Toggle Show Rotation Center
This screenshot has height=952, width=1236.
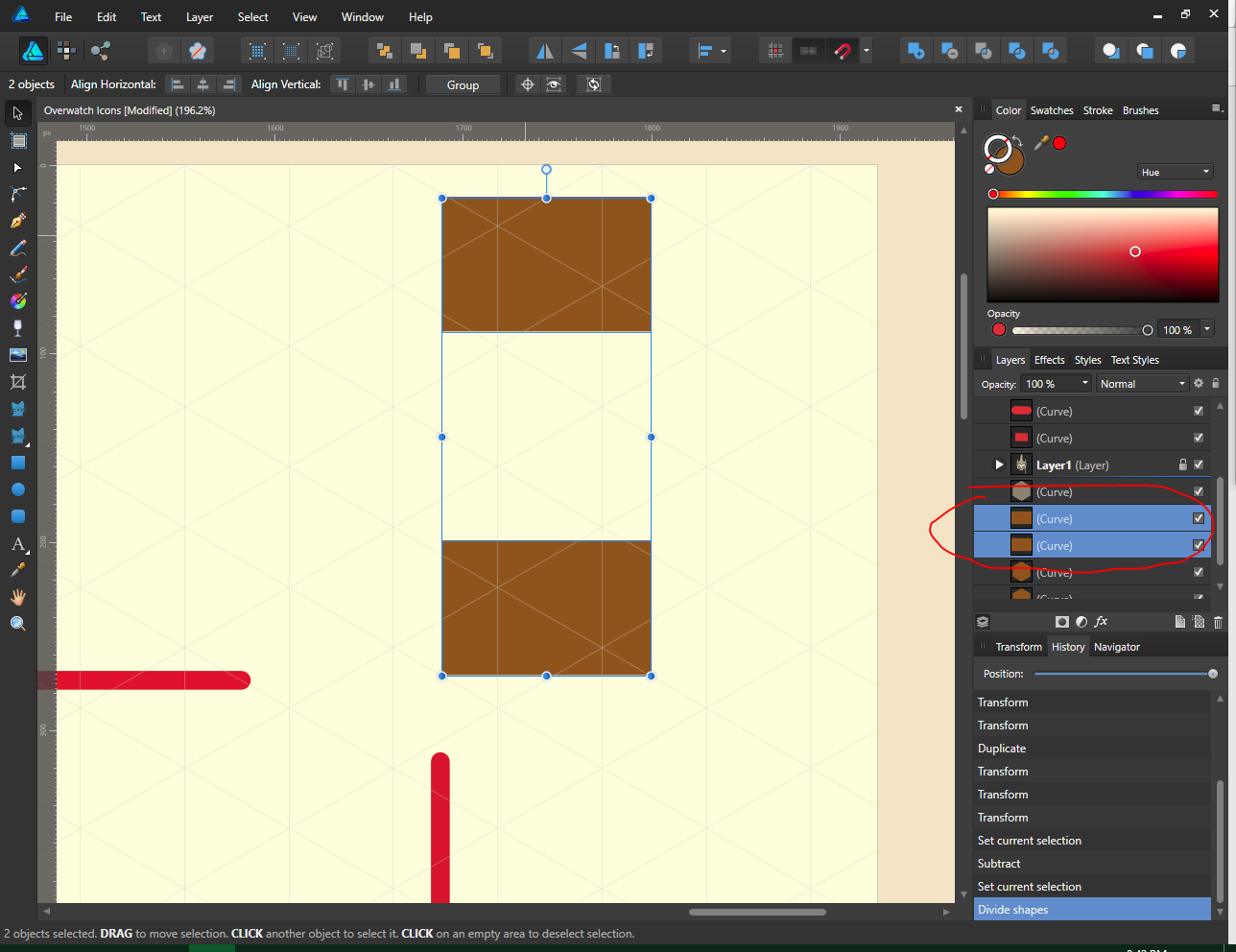tap(527, 84)
